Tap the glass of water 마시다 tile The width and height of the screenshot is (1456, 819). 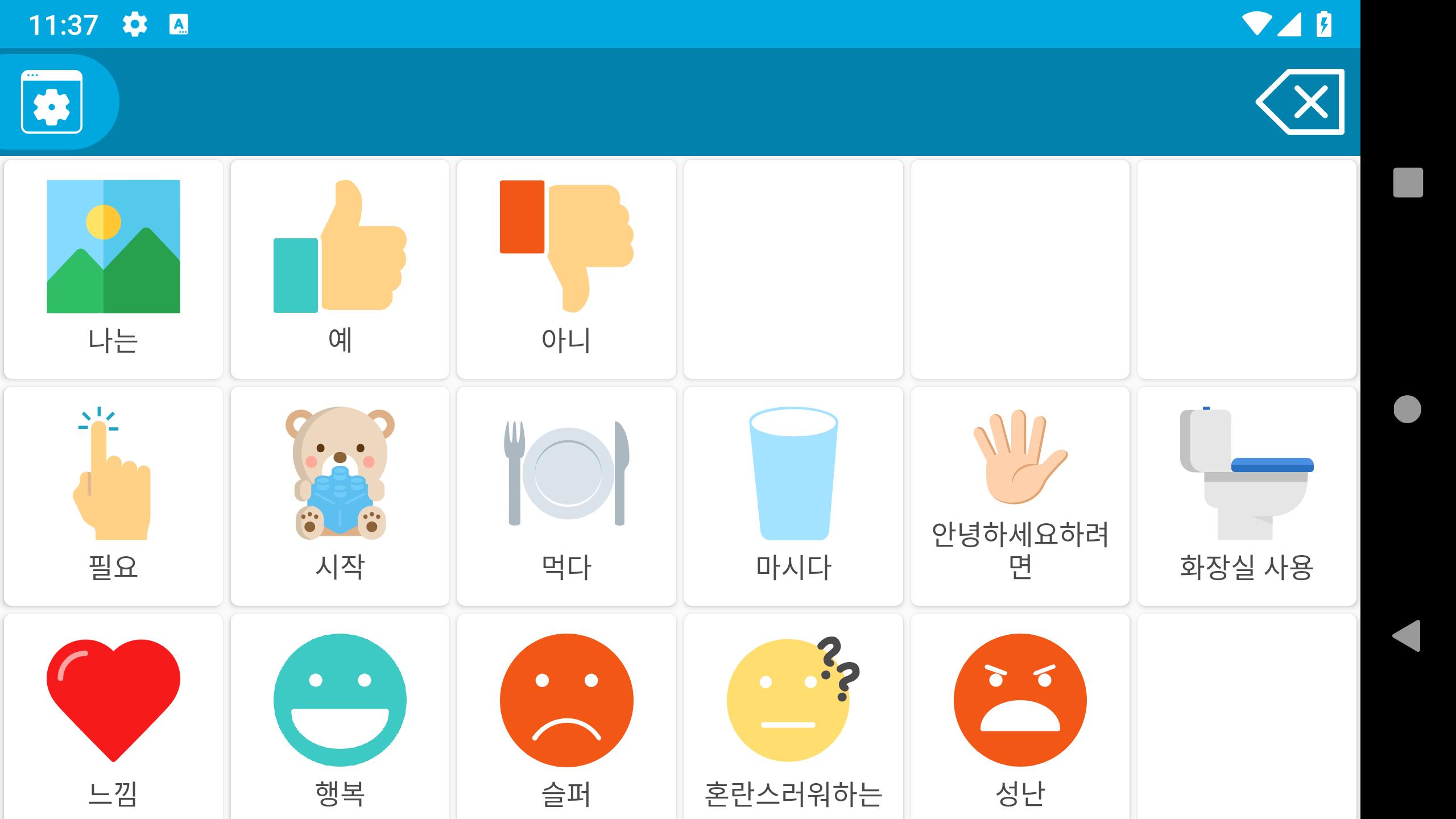pyautogui.click(x=793, y=496)
